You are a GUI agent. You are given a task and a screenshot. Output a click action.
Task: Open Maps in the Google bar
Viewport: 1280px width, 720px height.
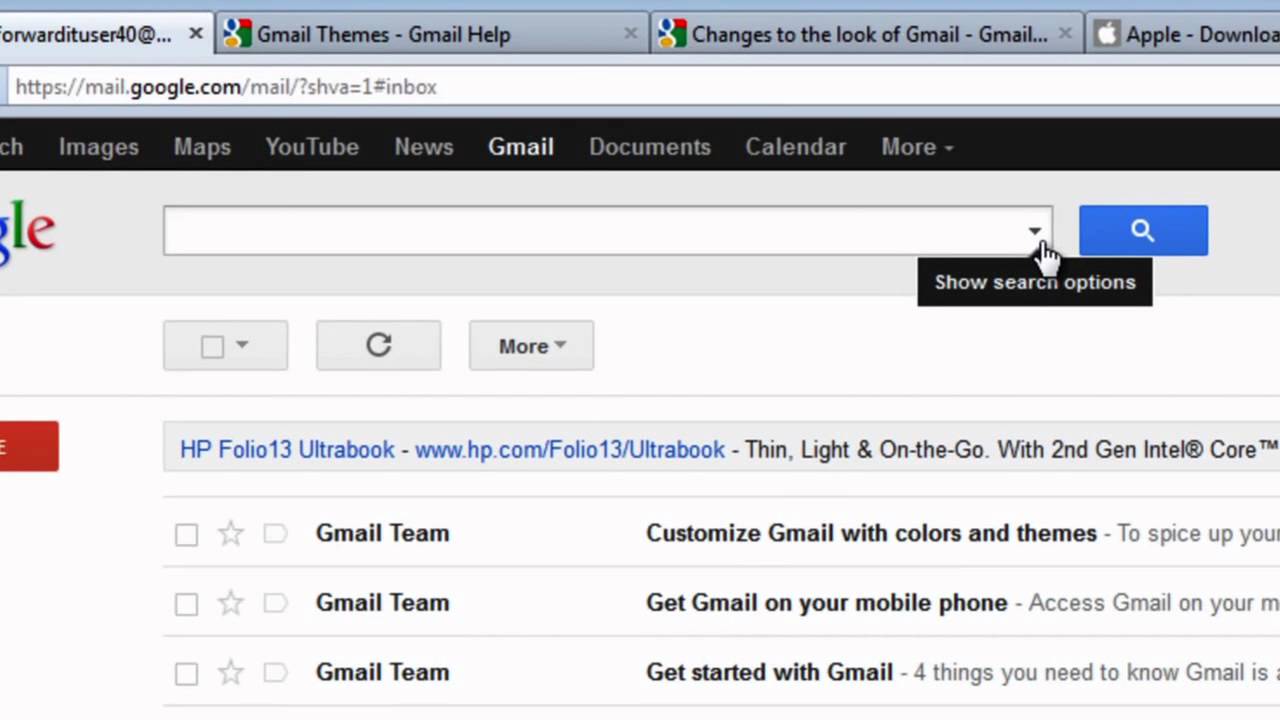tap(202, 146)
